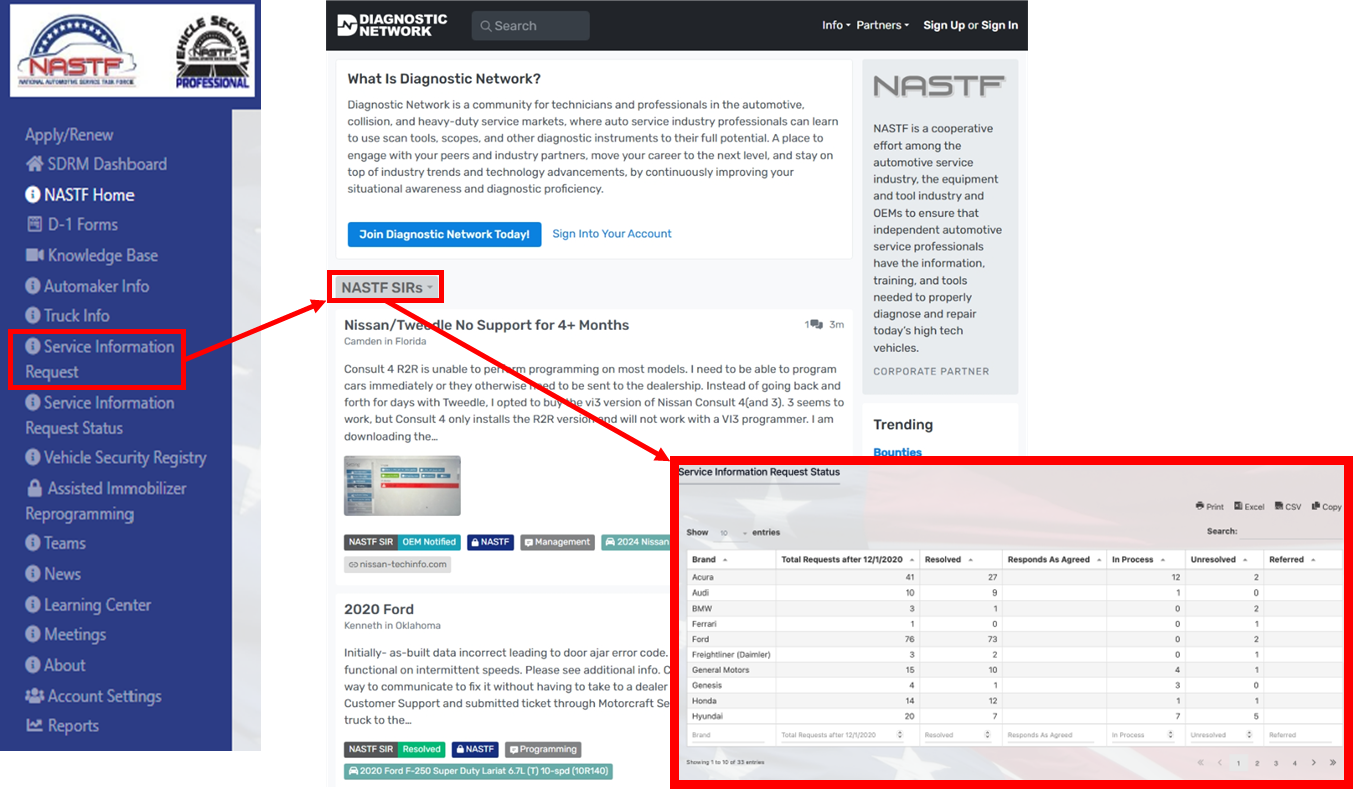
Task: Click the Resolved tag on Ford post
Action: click(422, 749)
